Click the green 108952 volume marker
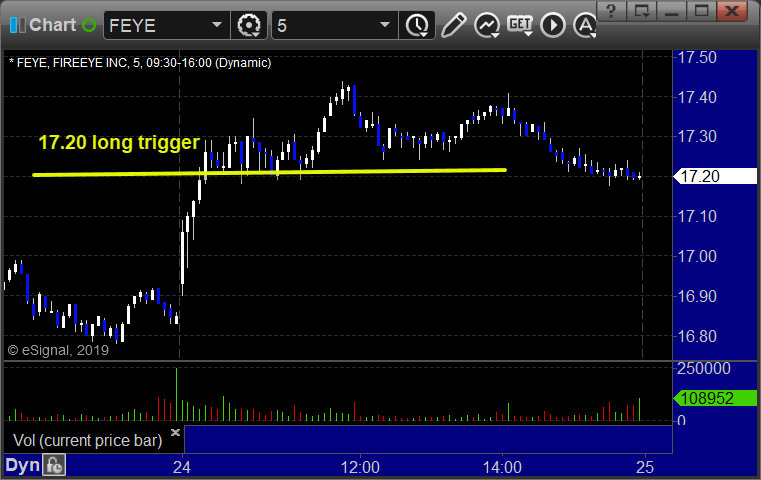Viewport: 761px width, 480px height. [715, 398]
